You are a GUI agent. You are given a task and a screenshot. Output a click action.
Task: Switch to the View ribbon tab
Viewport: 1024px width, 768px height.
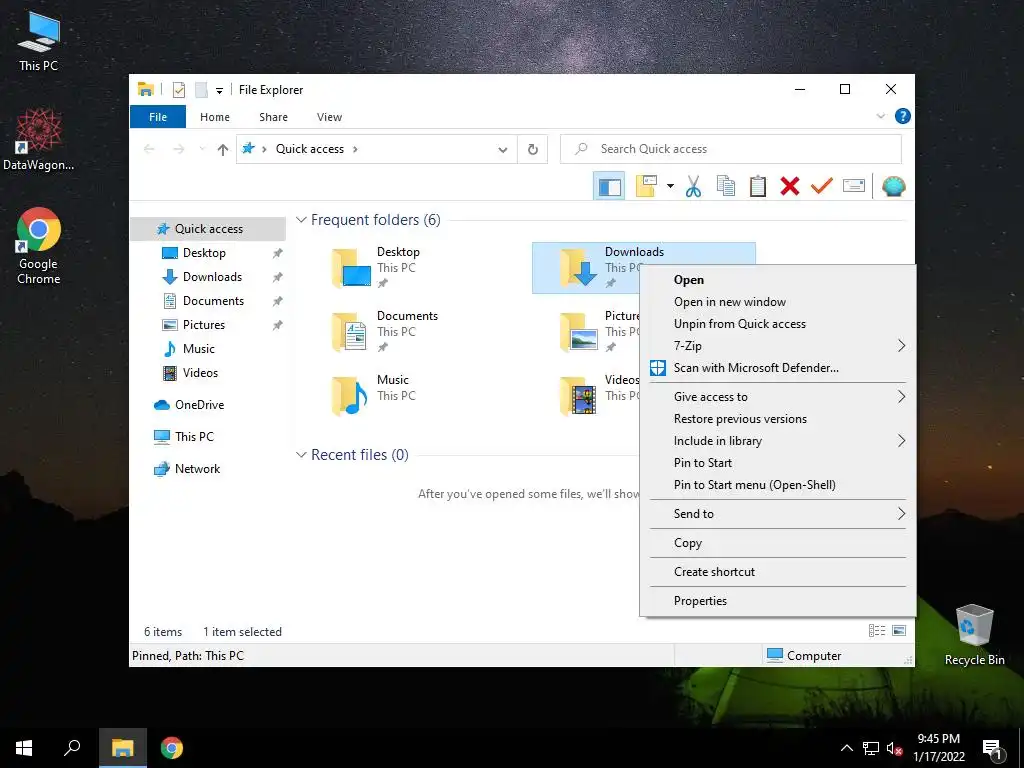coord(329,117)
